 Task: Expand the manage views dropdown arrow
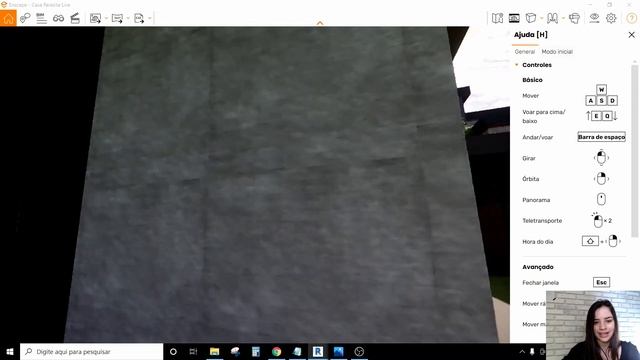tap(563, 18)
